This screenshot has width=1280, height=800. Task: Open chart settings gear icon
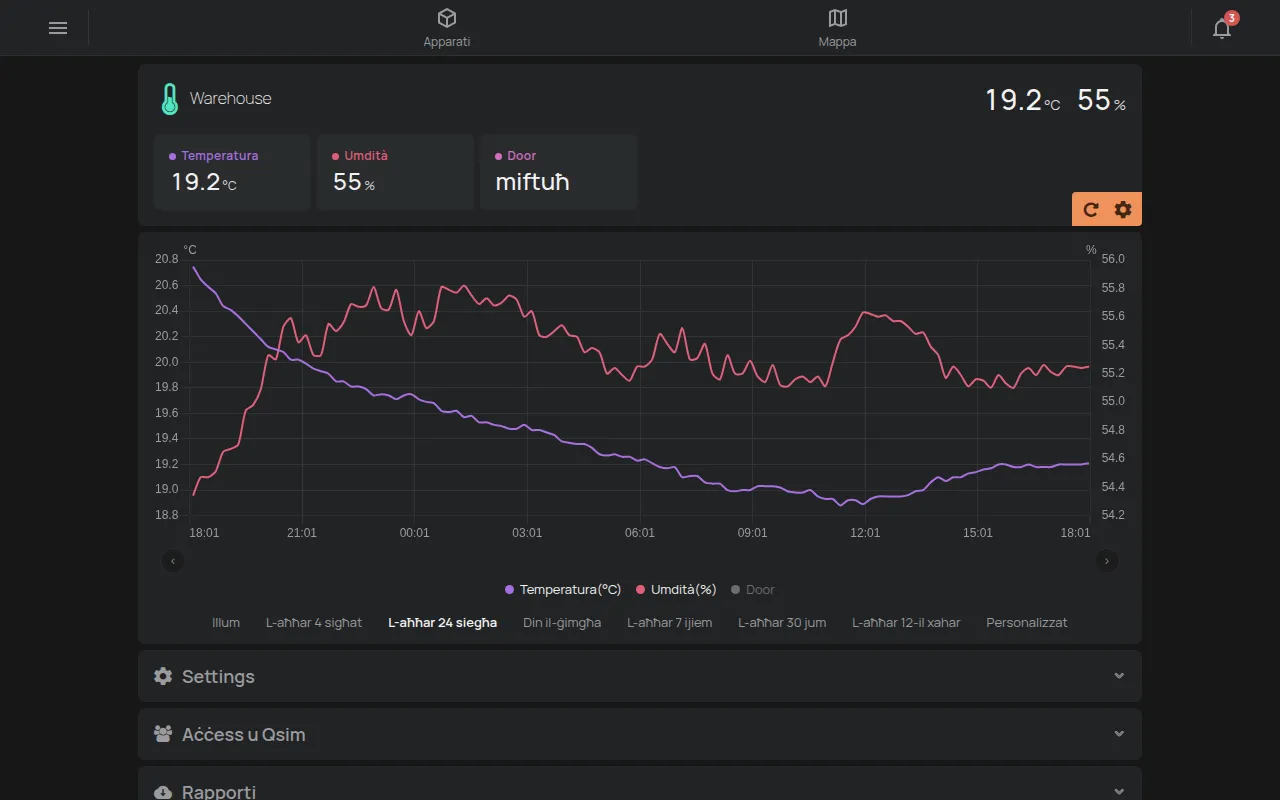pyautogui.click(x=1123, y=209)
